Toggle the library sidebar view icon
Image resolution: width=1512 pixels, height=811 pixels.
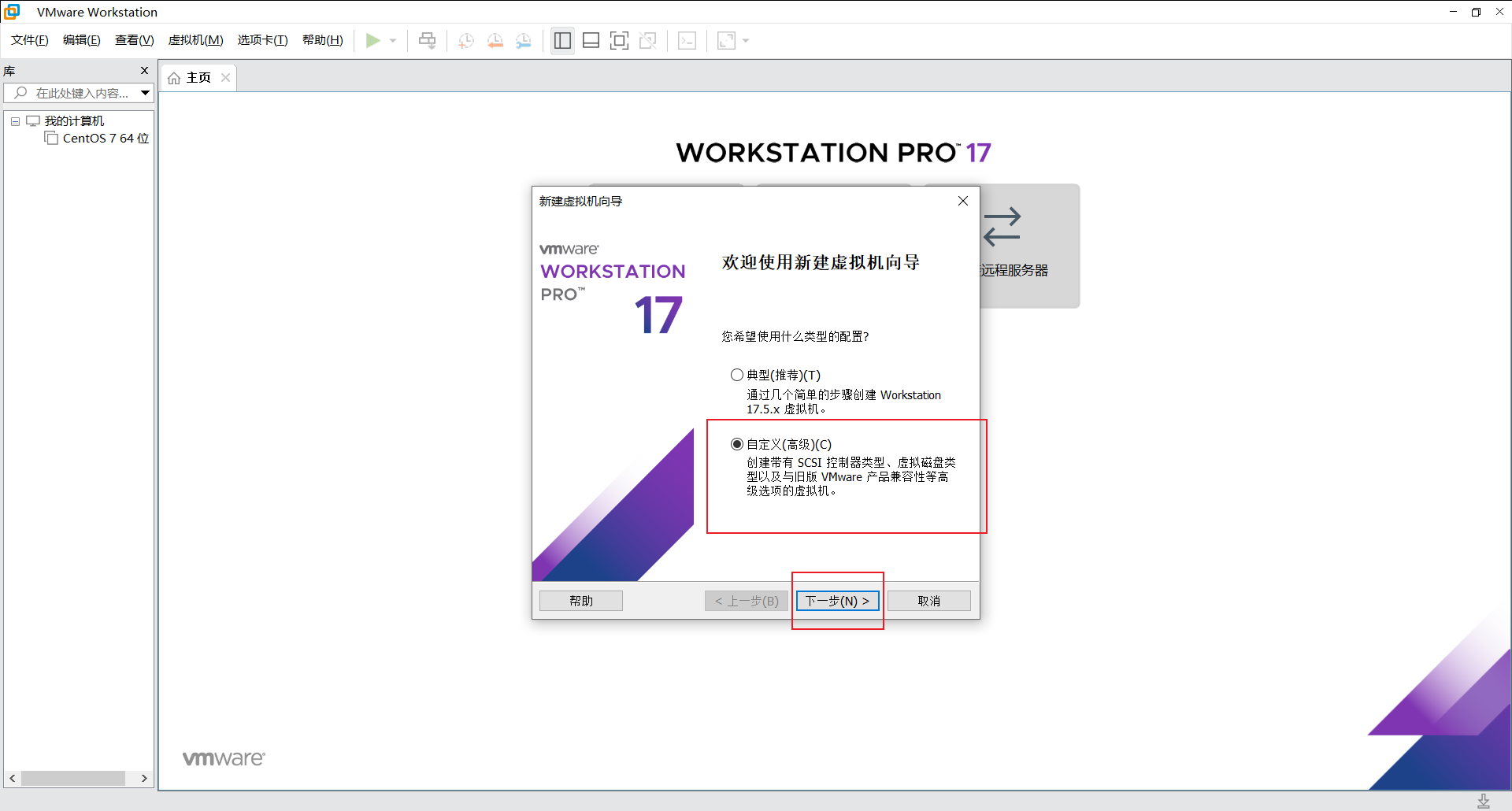(562, 40)
